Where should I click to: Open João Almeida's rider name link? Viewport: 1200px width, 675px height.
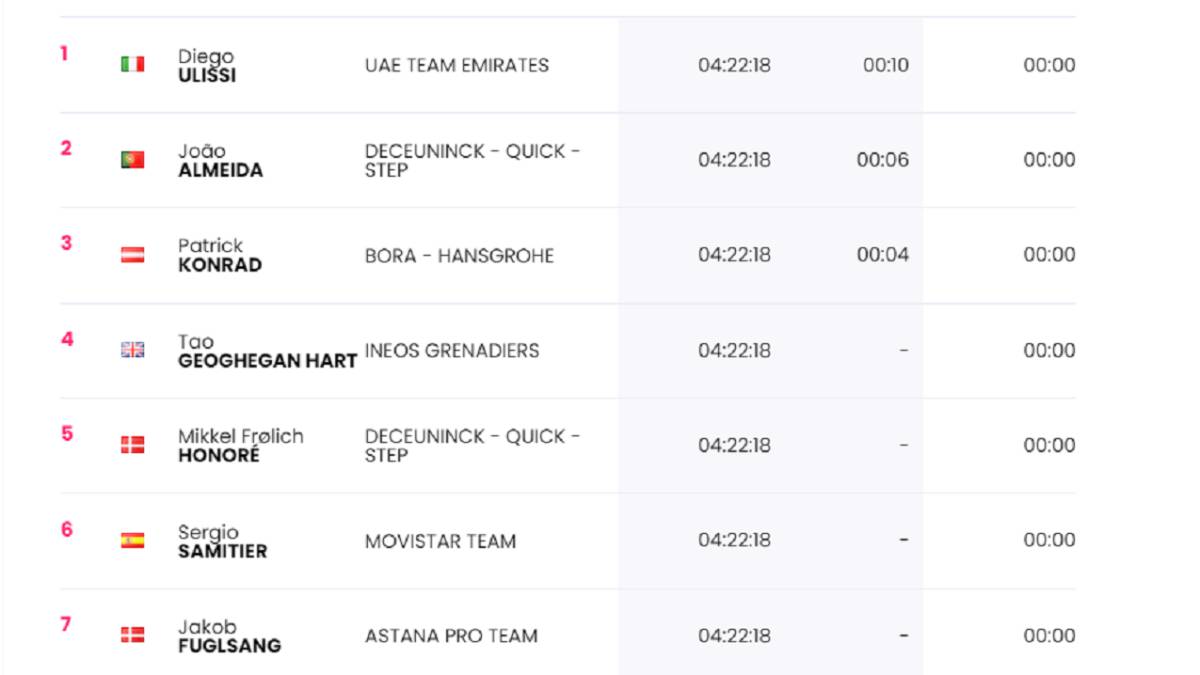pos(220,160)
